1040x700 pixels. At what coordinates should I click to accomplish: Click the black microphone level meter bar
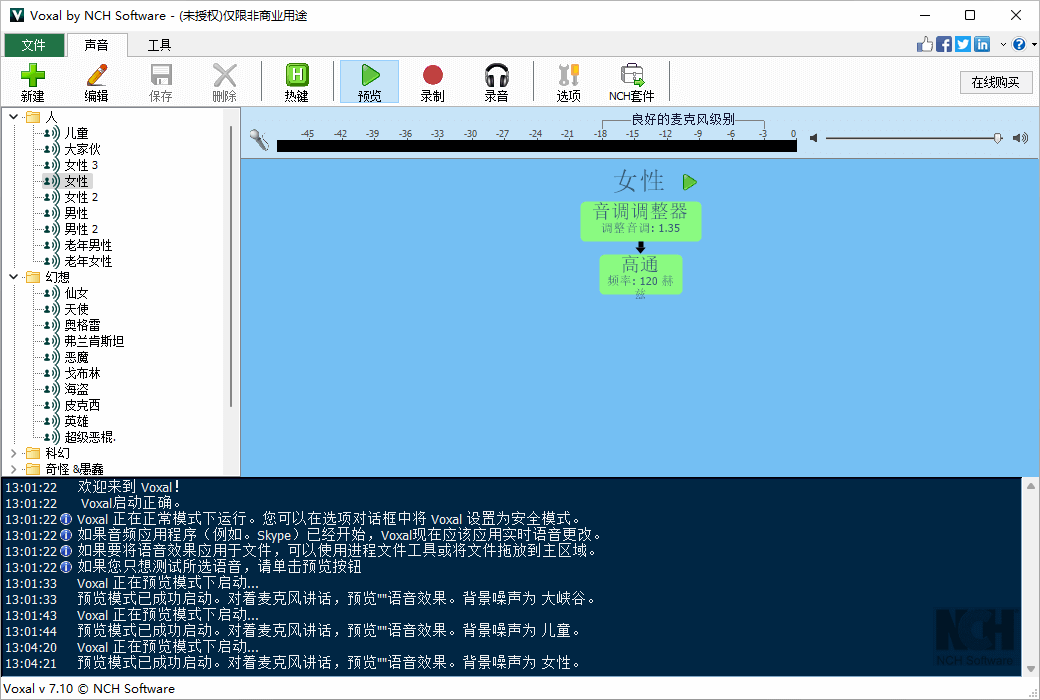point(537,146)
